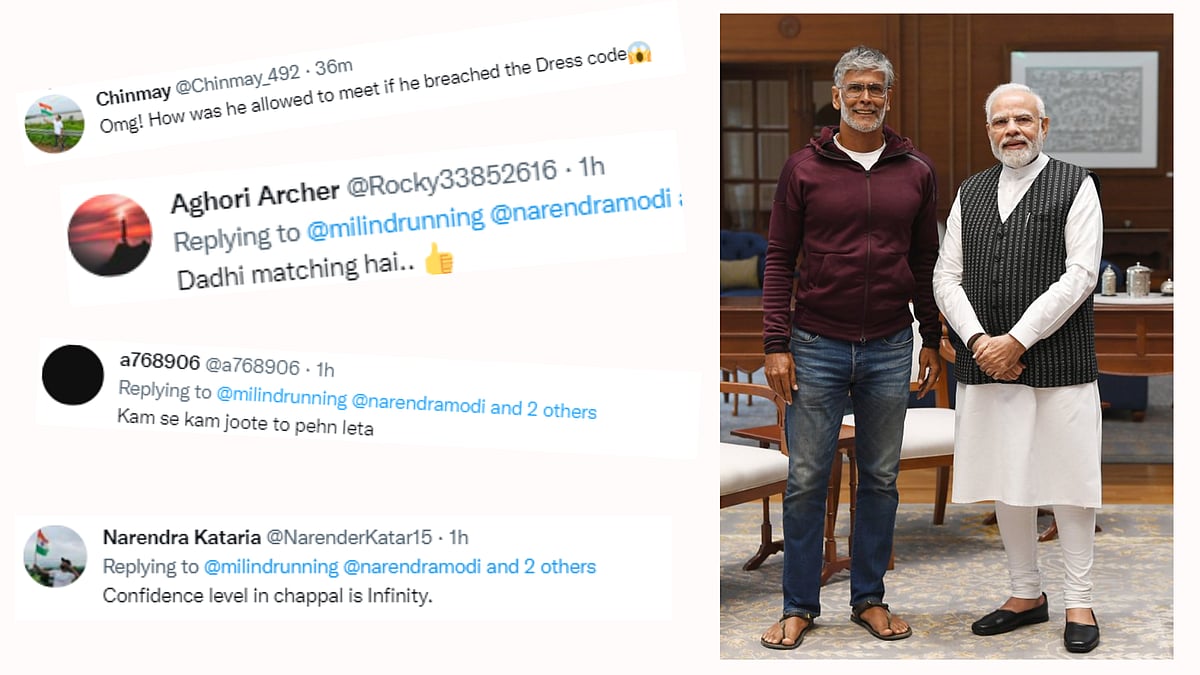
Task: Click Chinmay's profile avatar
Action: tap(54, 123)
